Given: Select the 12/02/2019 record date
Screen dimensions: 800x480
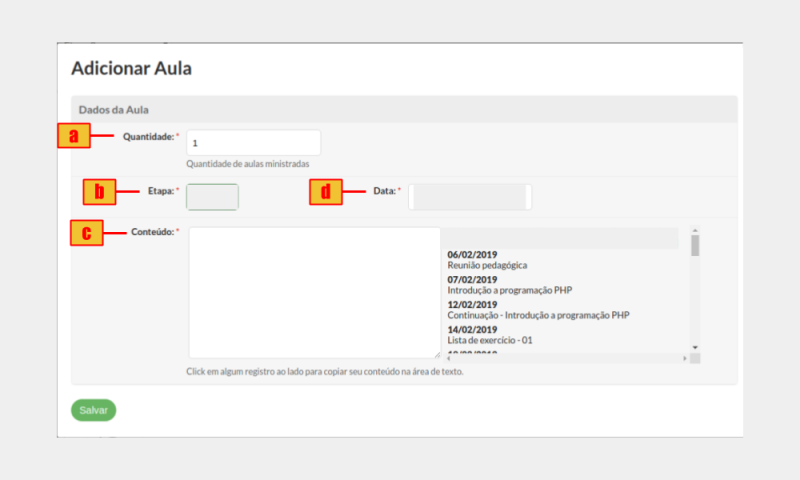Looking at the screenshot, I should tap(472, 305).
